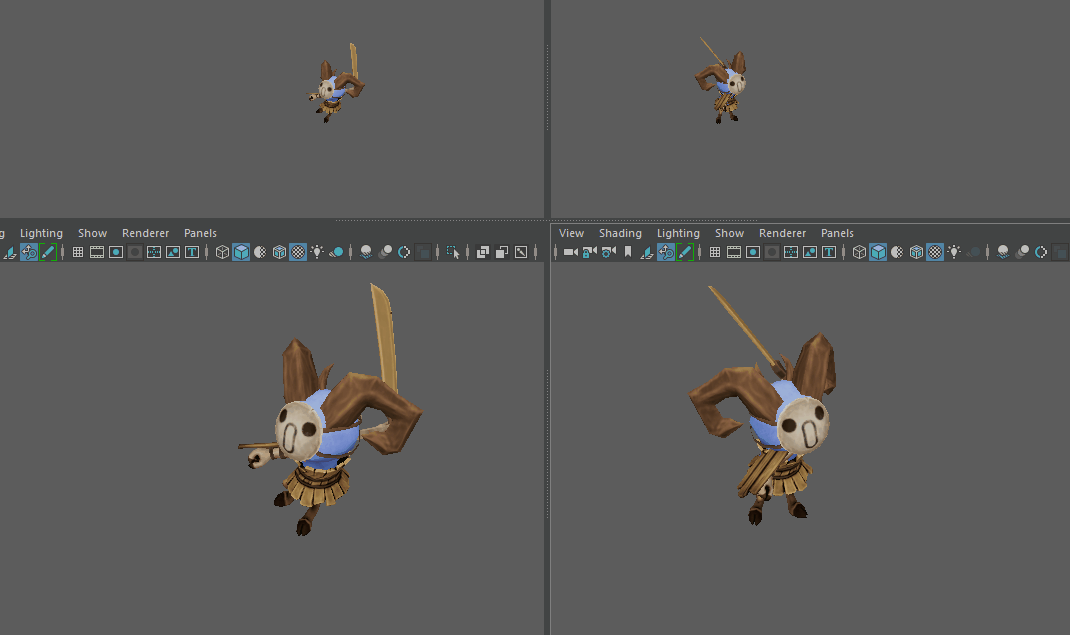Toggle Textured display in right panel
Image resolution: width=1070 pixels, height=635 pixels.
[x=936, y=252]
